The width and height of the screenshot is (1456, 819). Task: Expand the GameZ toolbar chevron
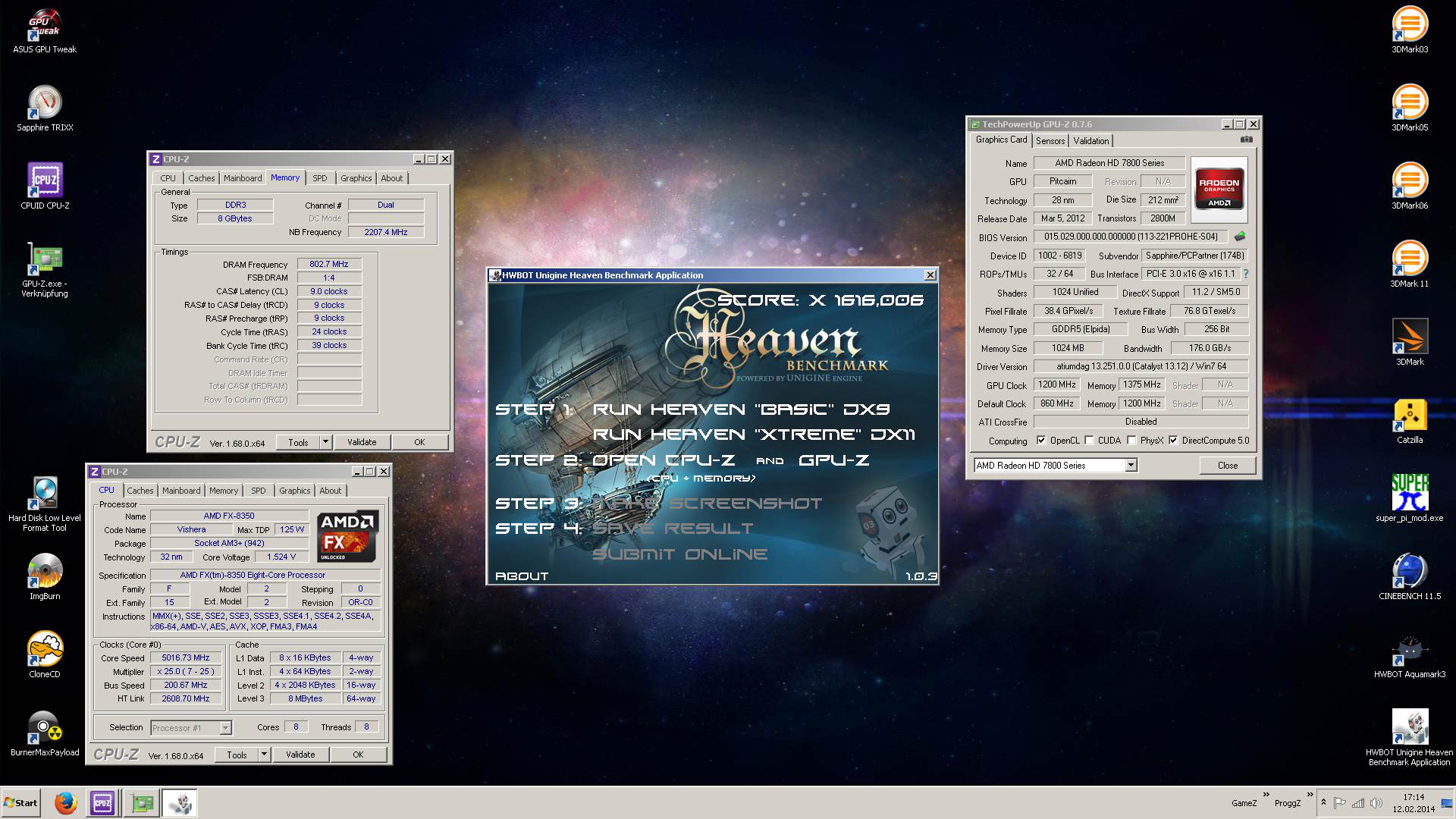tap(1266, 795)
